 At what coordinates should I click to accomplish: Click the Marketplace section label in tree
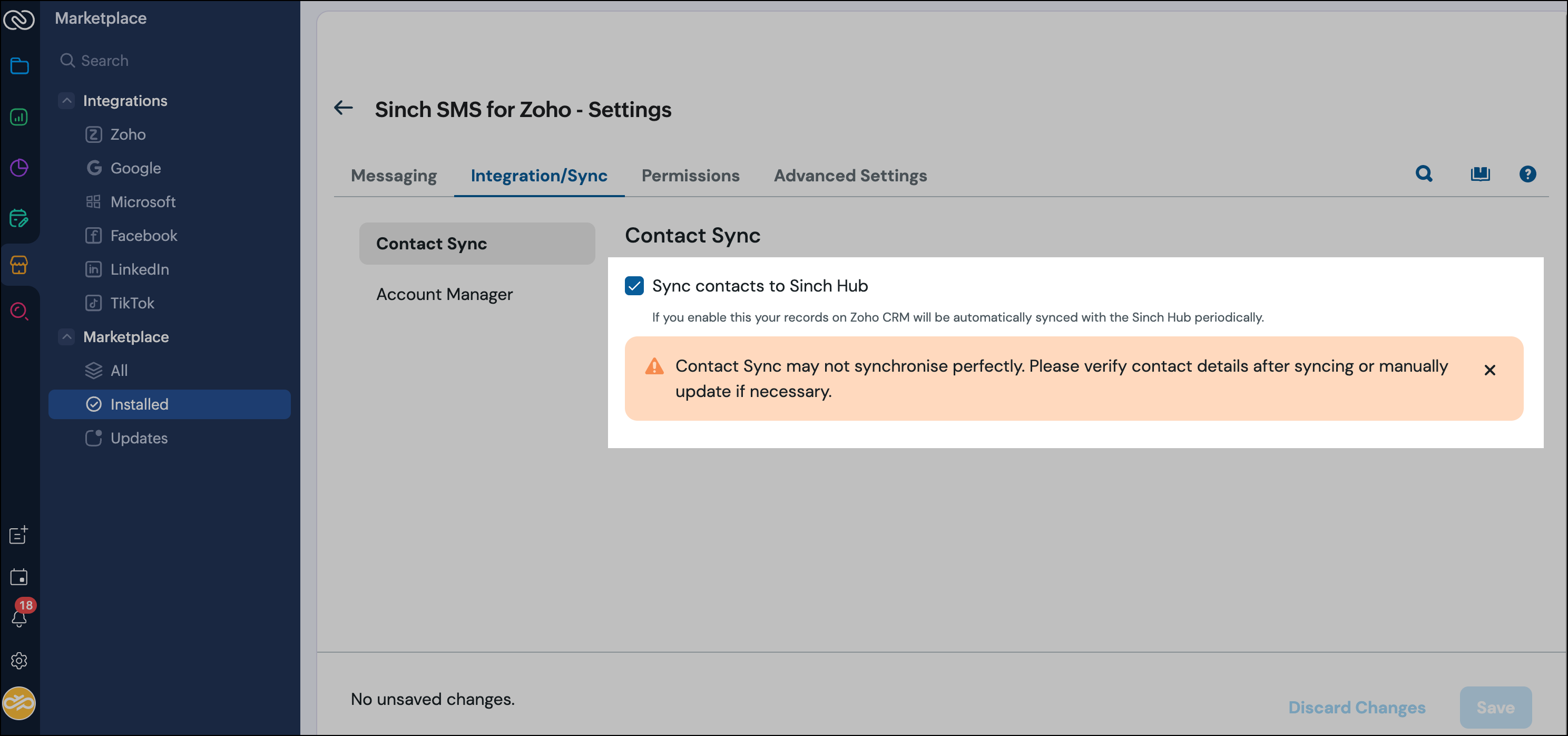(x=126, y=336)
